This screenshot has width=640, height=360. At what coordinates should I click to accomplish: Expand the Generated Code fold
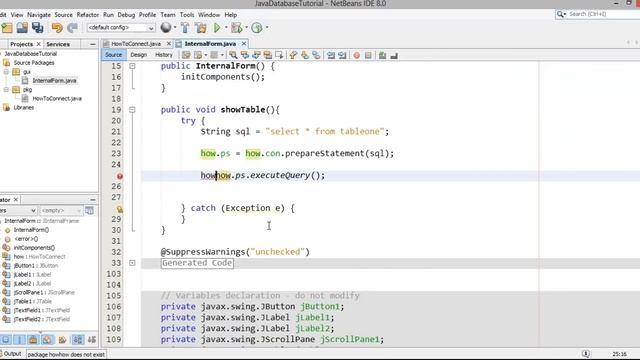tap(132, 263)
